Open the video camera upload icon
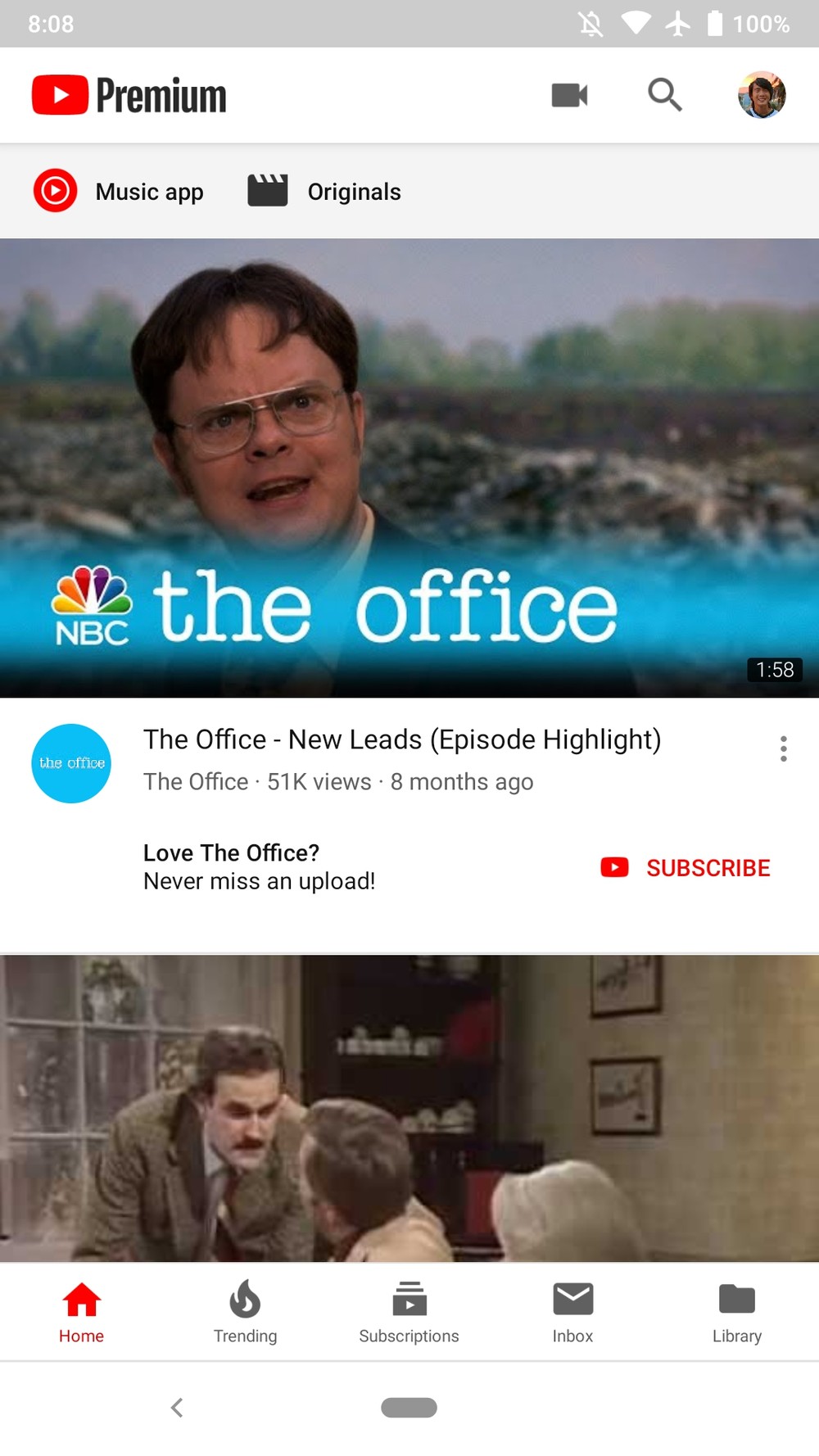819x1456 pixels. coord(569,95)
